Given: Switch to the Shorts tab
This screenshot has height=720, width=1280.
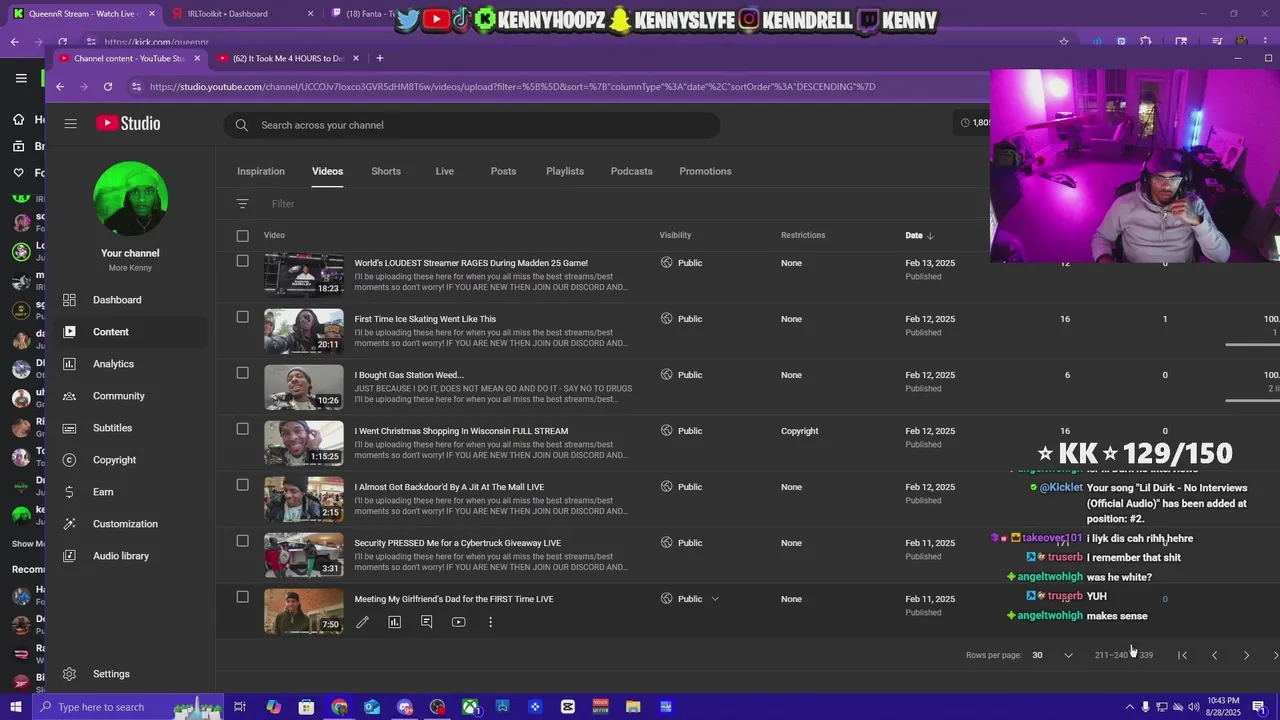Looking at the screenshot, I should point(386,171).
